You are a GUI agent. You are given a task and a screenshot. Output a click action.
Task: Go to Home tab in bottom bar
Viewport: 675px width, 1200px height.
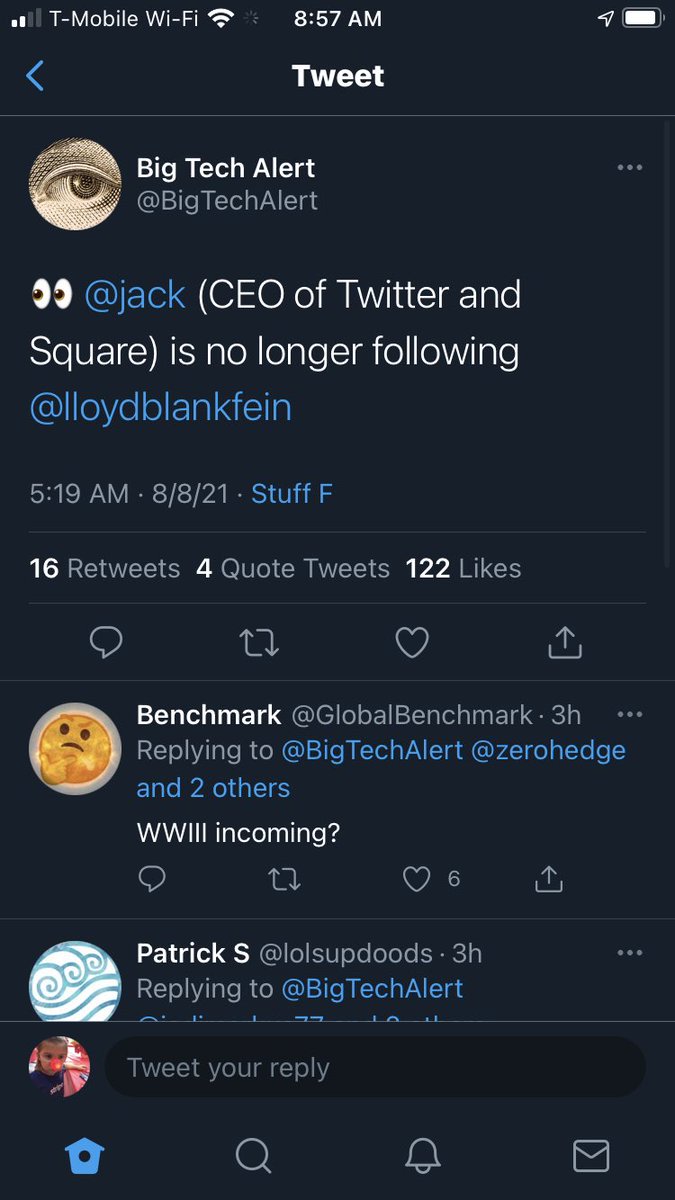[x=84, y=1156]
